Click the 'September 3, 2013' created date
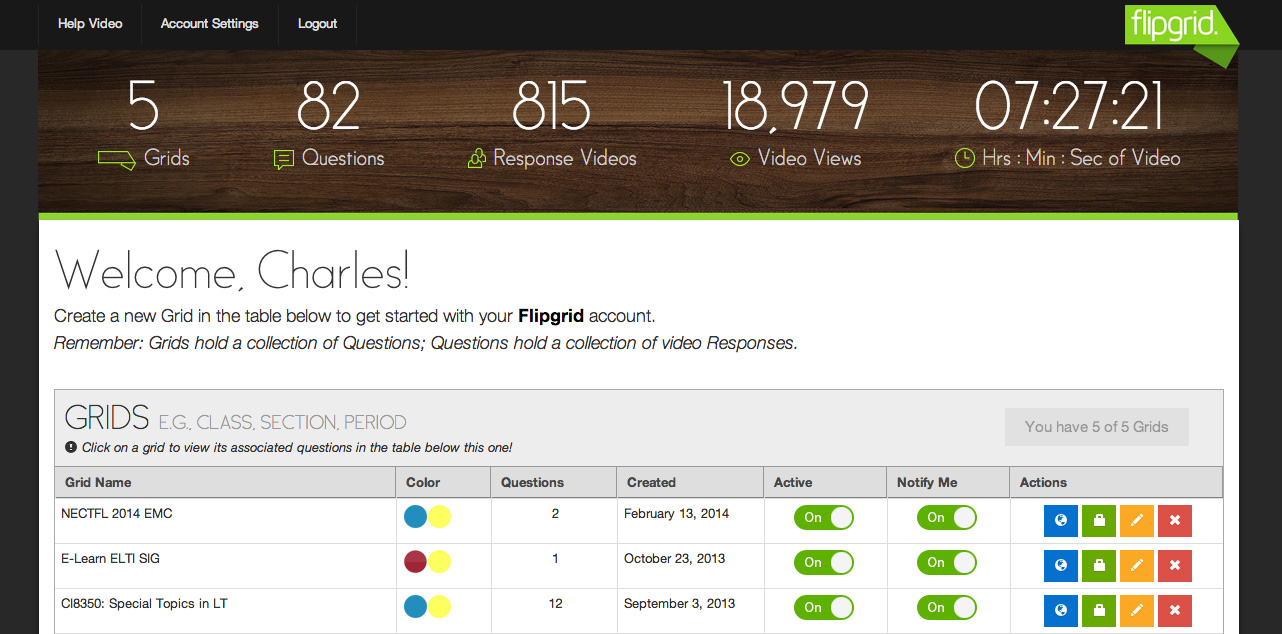1282x634 pixels. point(680,604)
